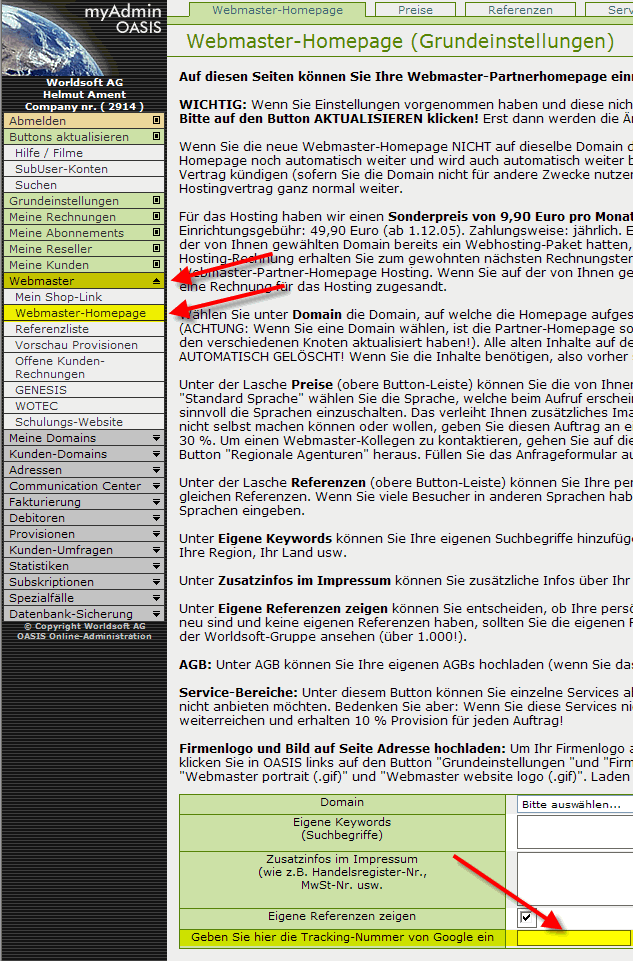
Task: Click the Eigene Keywords text area
Action: (x=574, y=831)
